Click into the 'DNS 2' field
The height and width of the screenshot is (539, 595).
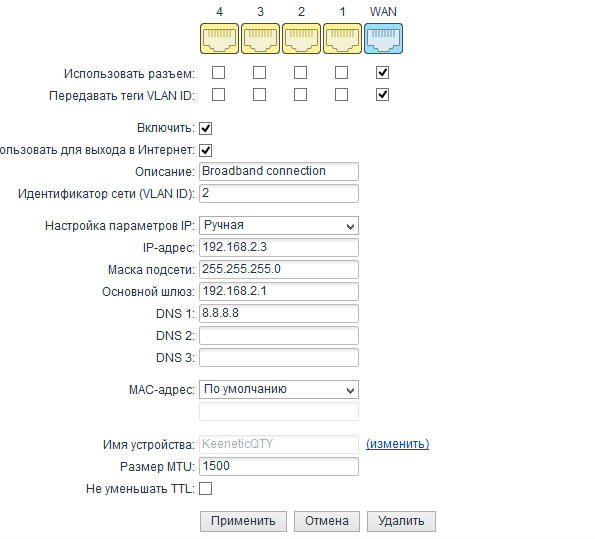click(x=279, y=336)
